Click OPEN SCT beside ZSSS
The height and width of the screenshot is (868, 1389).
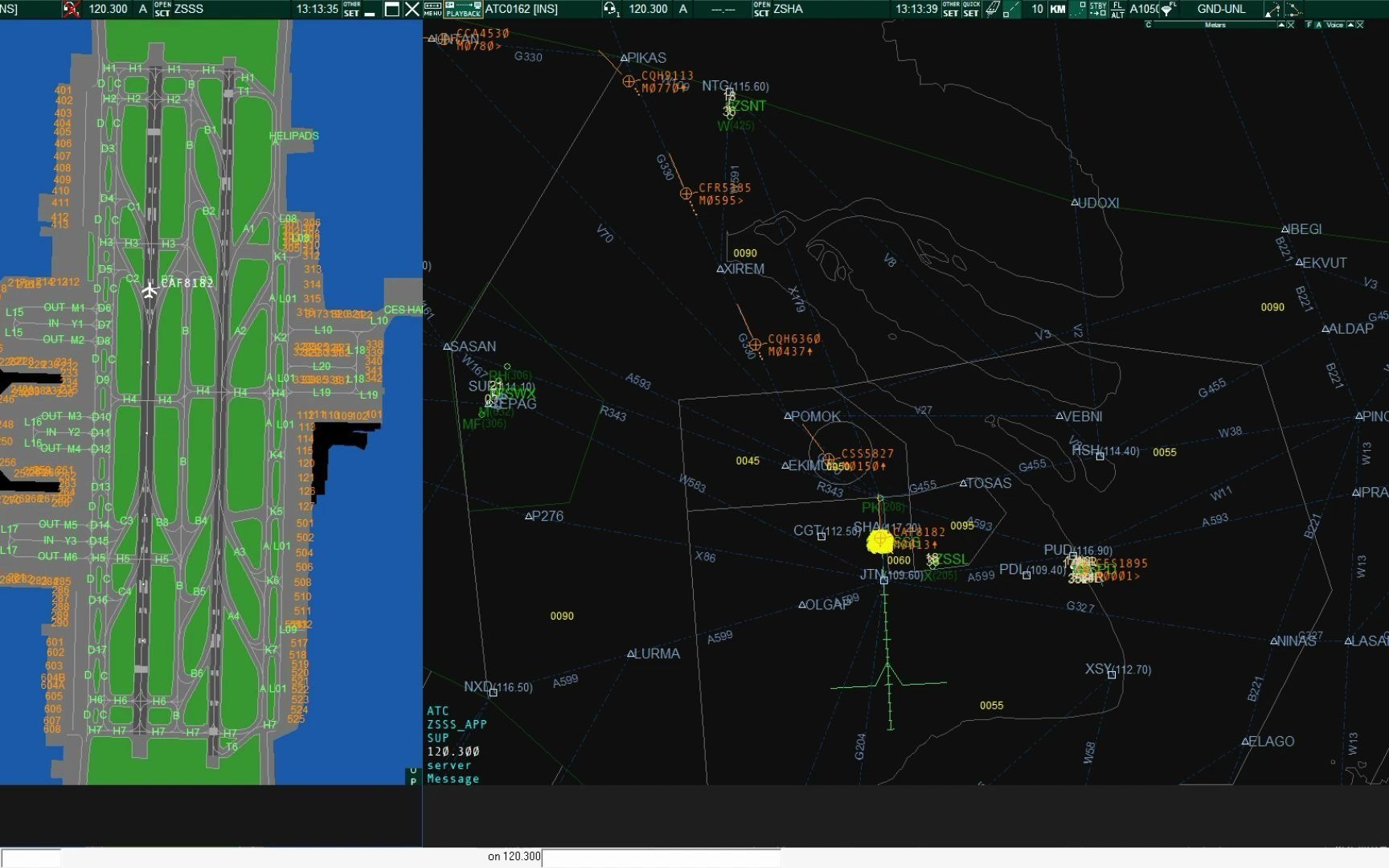tap(162, 9)
